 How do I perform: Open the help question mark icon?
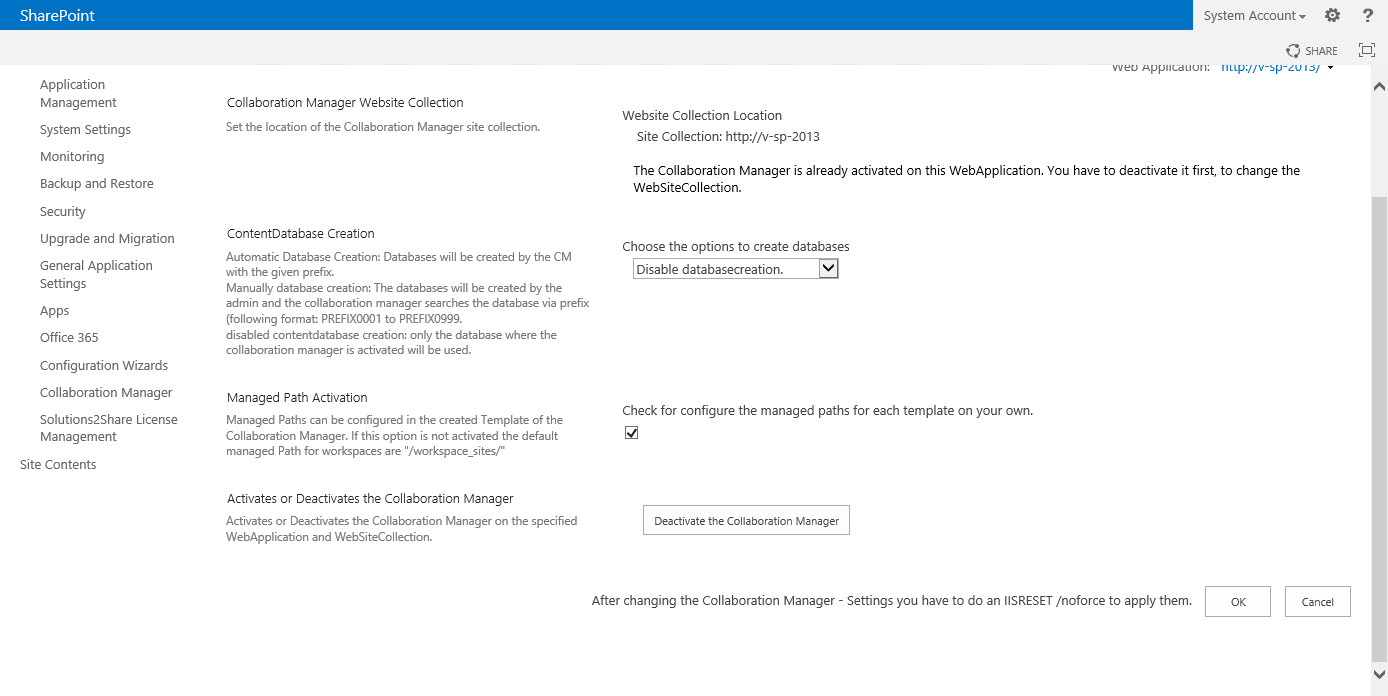[x=1368, y=15]
